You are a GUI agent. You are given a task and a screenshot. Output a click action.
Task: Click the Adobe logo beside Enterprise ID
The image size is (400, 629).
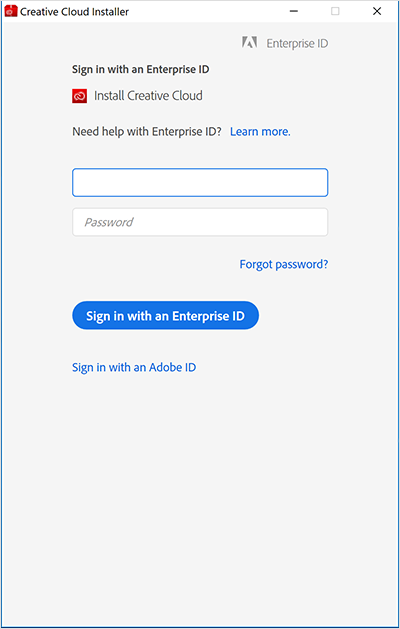[x=249, y=43]
